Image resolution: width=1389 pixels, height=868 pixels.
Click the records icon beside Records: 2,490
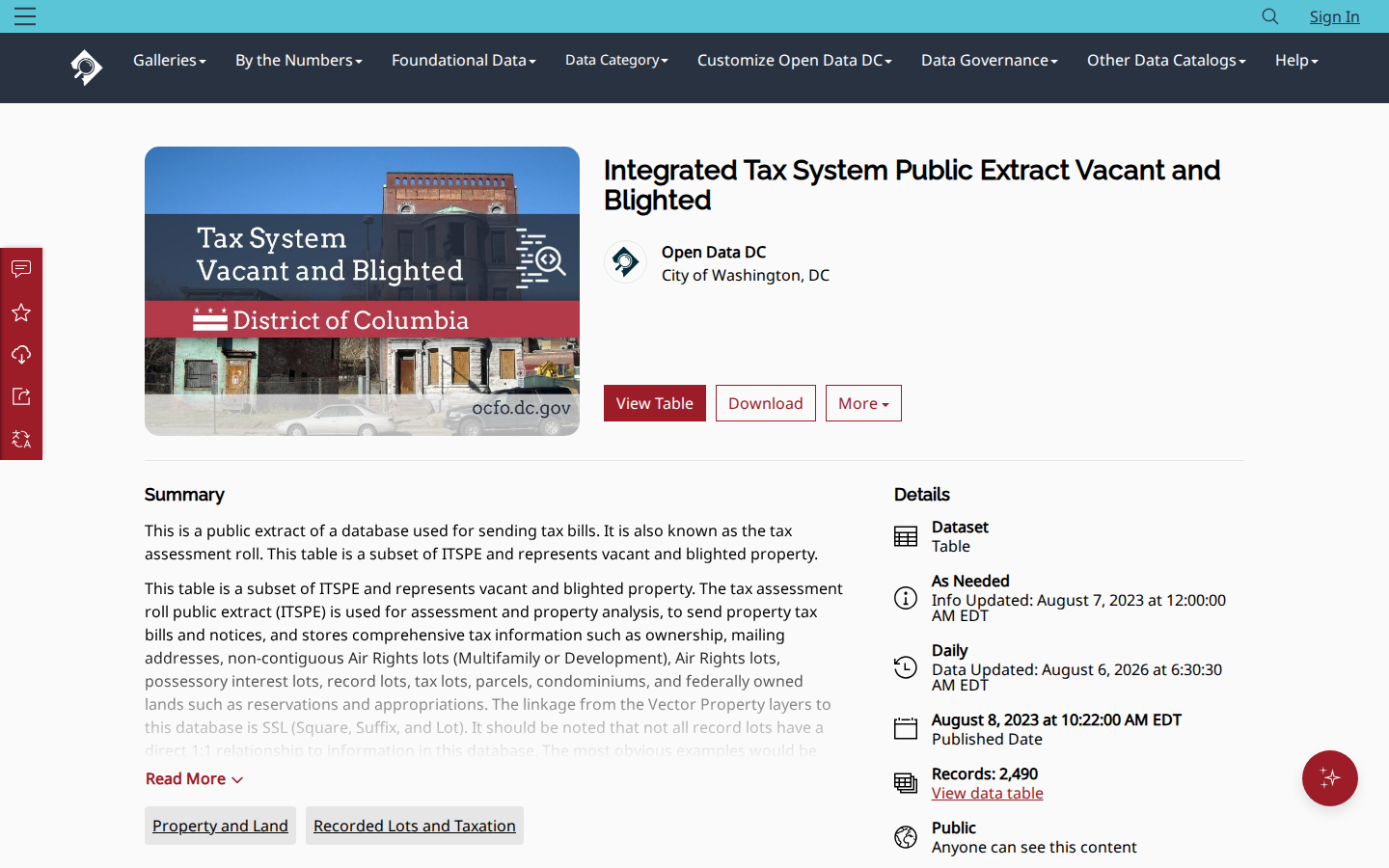coord(906,783)
